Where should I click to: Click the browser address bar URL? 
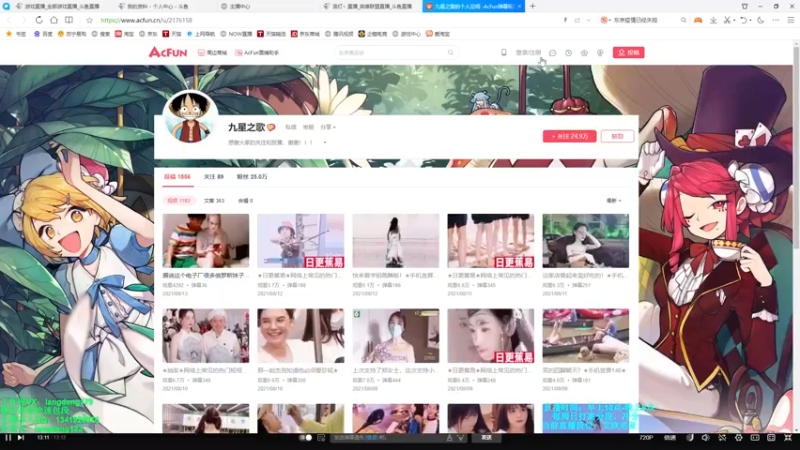[146, 20]
